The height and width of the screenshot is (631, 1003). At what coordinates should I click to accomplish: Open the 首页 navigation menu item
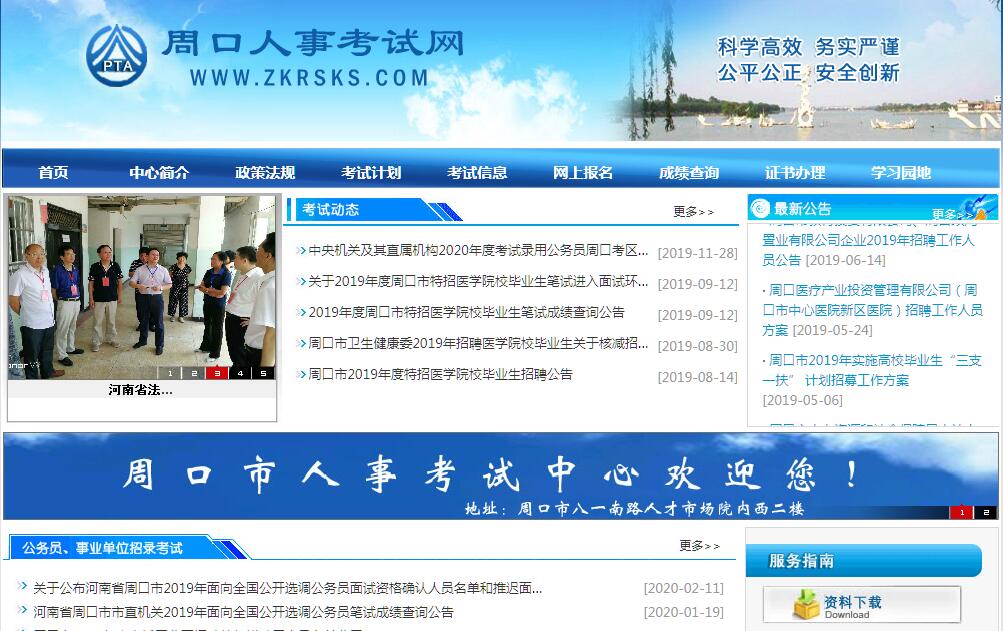coord(53,172)
